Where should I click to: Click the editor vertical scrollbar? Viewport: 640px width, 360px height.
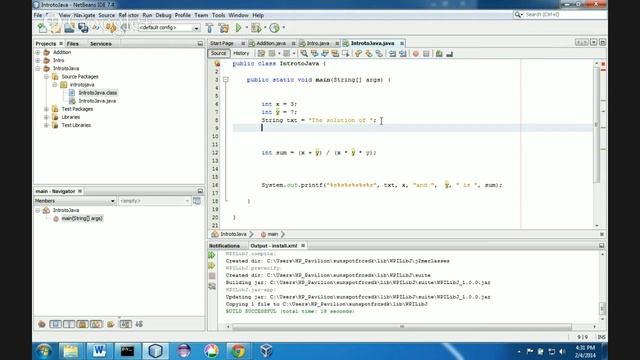point(597,124)
